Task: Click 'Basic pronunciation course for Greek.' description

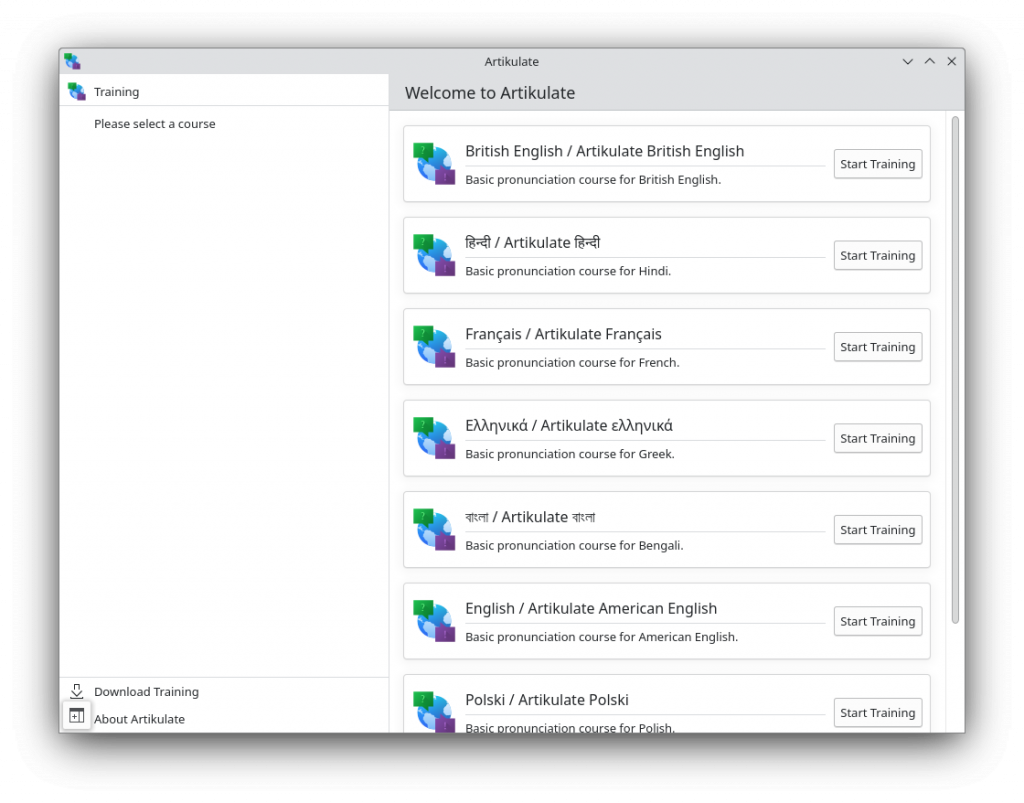Action: click(569, 454)
